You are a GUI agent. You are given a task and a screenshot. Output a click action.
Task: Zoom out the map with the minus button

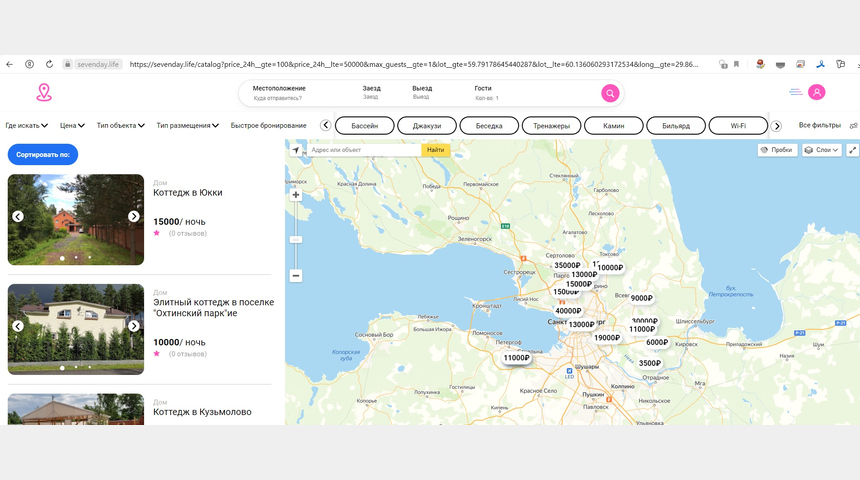296,275
